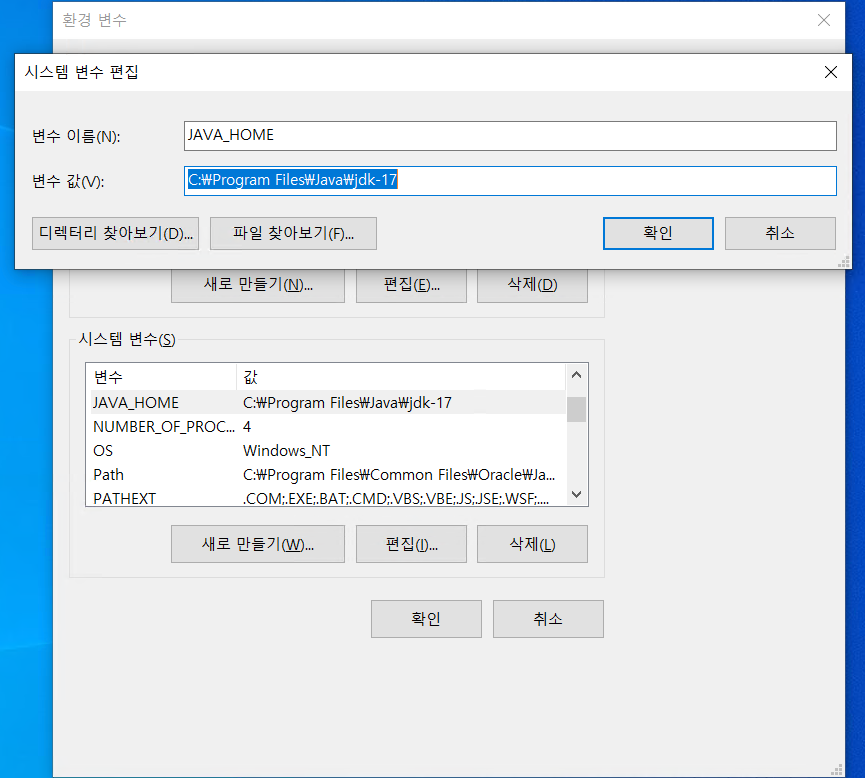Click the system variables list scrollbar thumb

576,409
